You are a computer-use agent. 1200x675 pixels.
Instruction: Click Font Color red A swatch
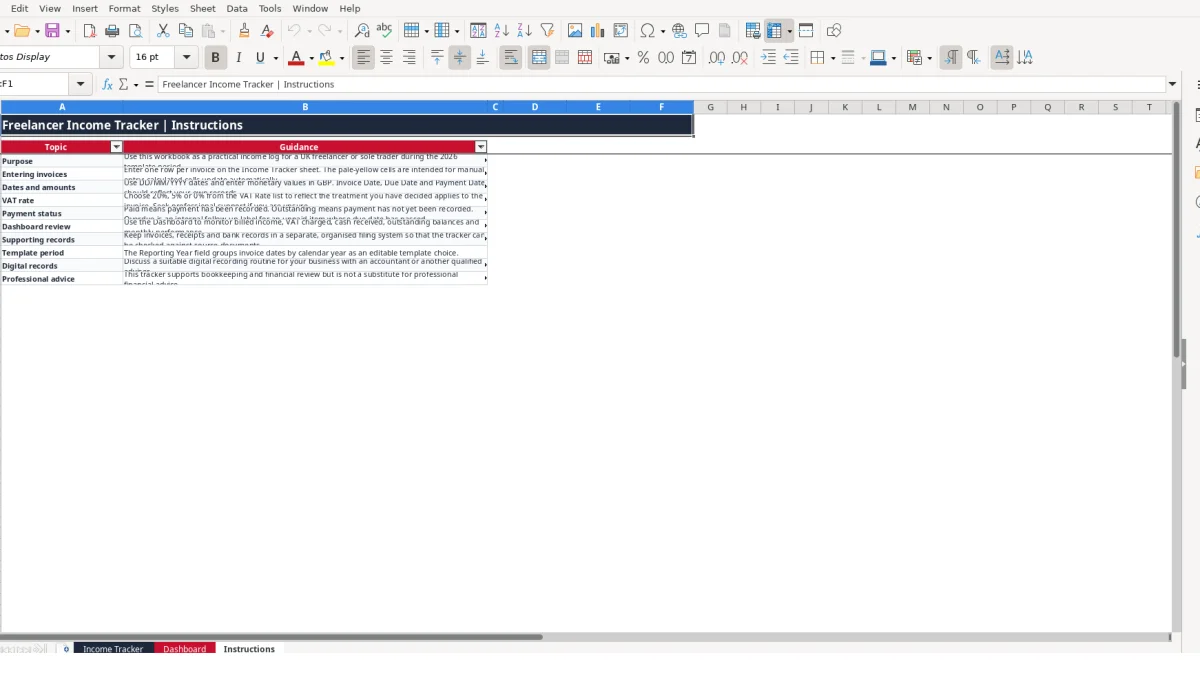pos(295,58)
